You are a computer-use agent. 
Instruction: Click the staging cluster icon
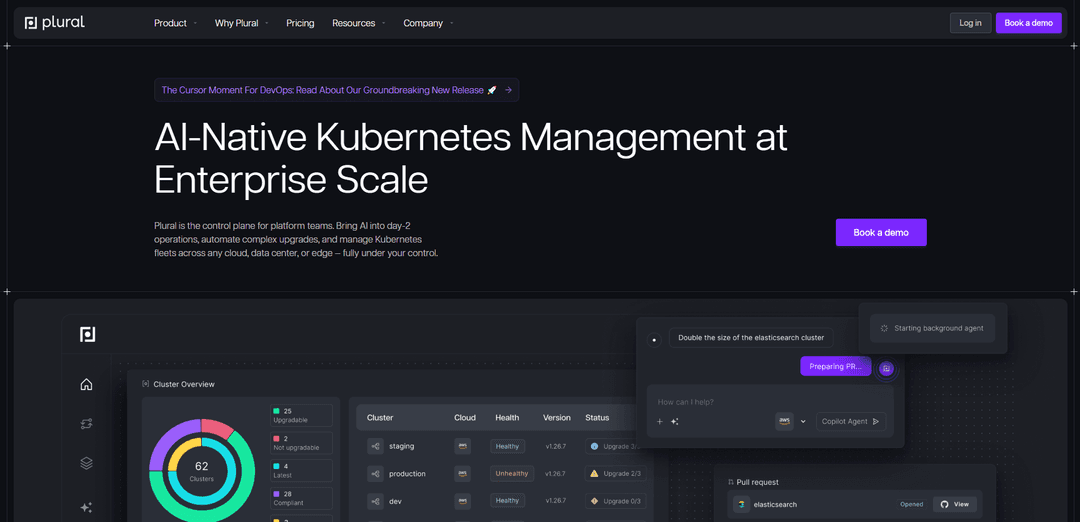tap(375, 446)
